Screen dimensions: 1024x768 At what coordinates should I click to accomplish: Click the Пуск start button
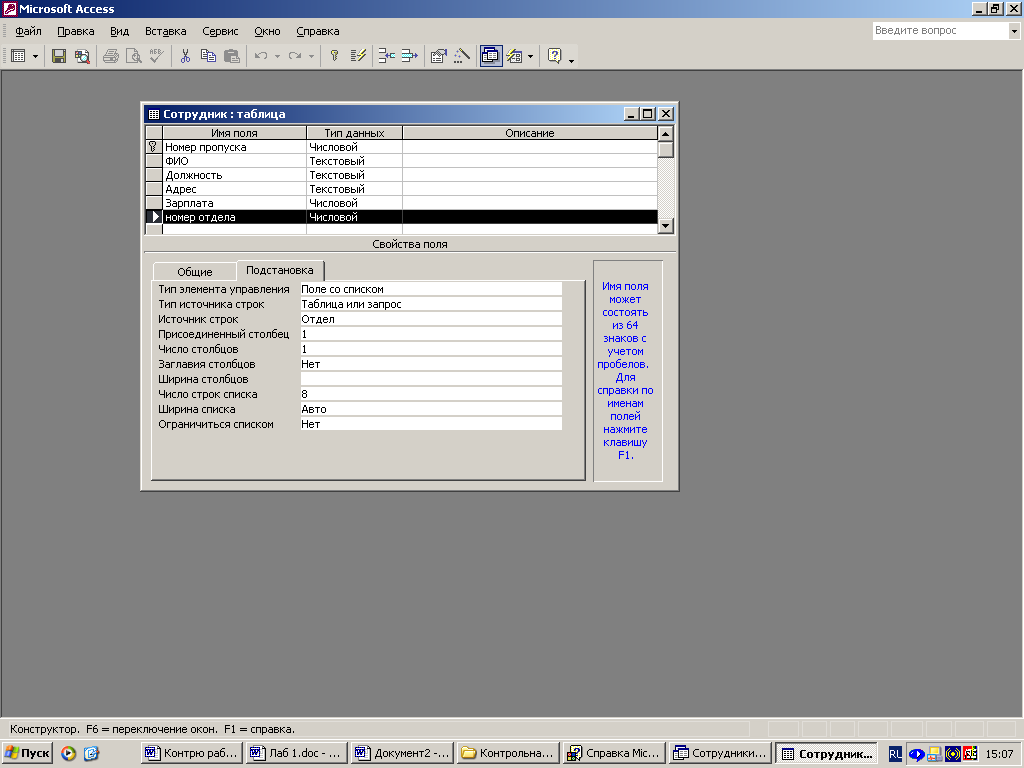pyautogui.click(x=27, y=754)
